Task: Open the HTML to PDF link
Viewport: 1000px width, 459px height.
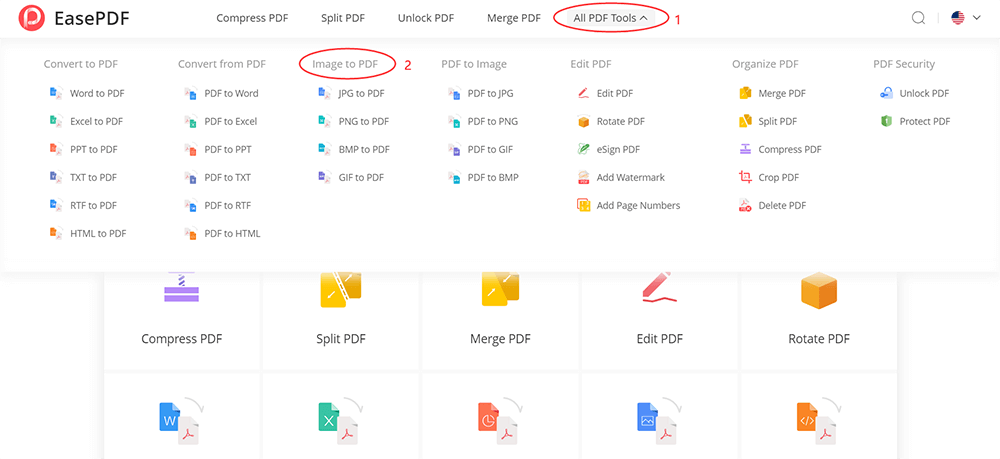Action: [97, 233]
